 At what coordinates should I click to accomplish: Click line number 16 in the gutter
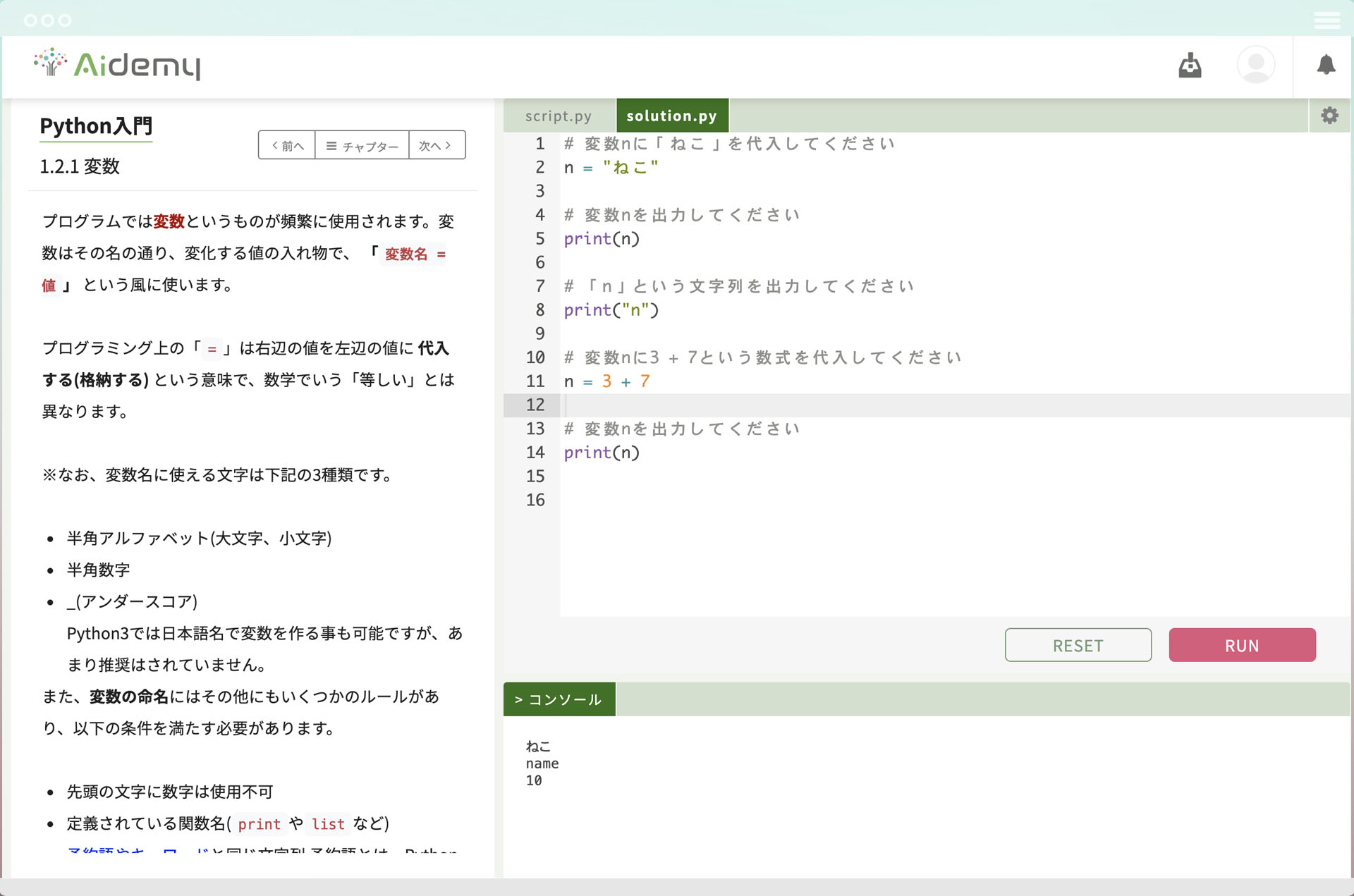(x=535, y=500)
